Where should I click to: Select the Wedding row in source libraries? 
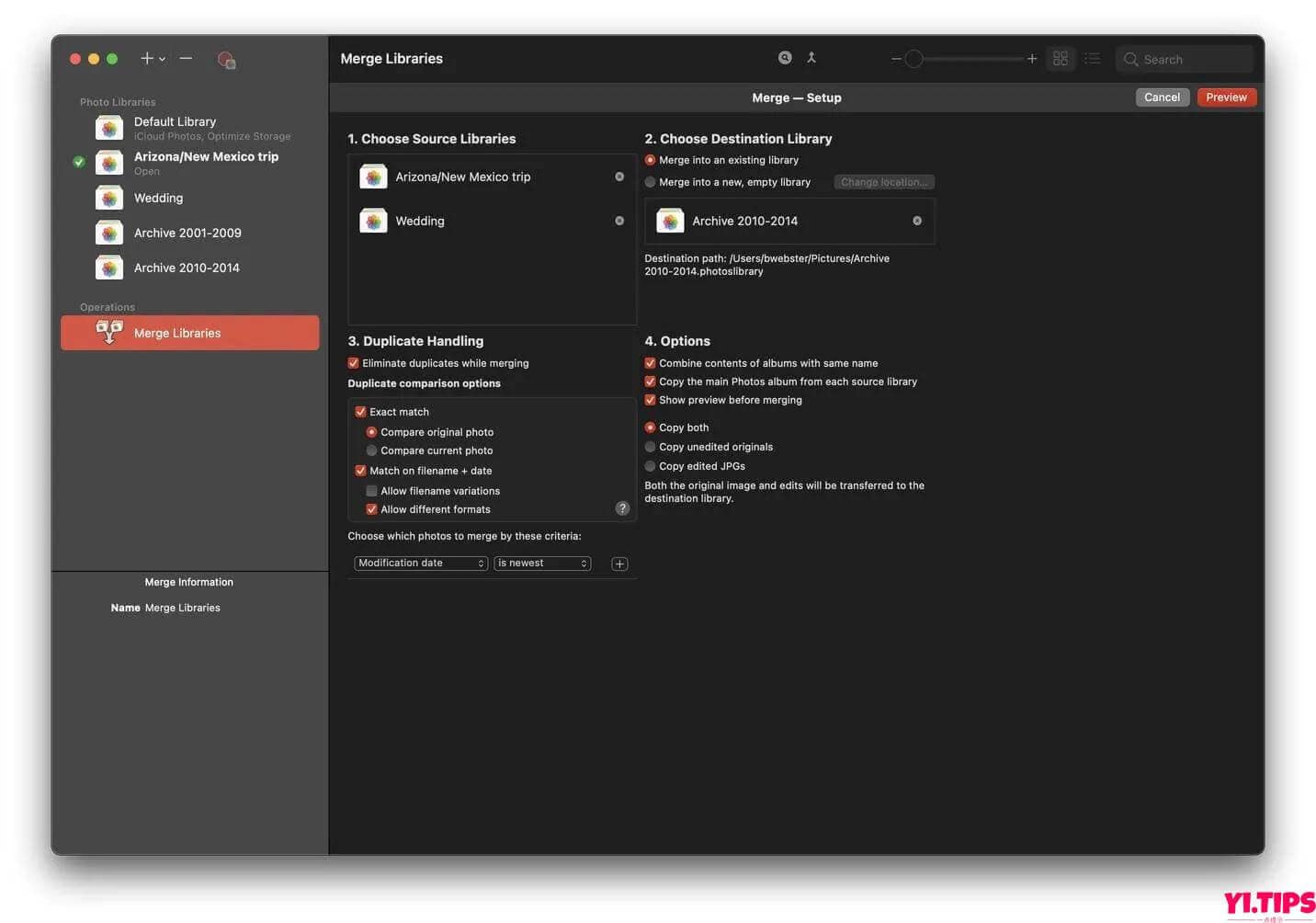point(492,221)
